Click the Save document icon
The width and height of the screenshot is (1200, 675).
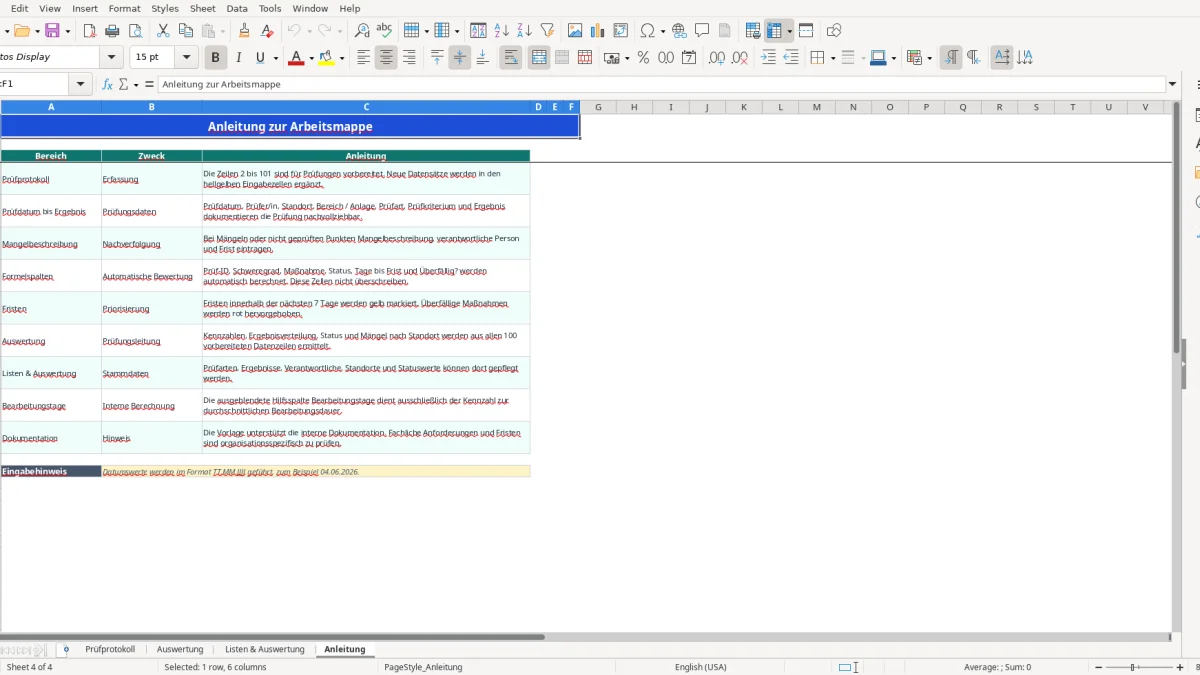pyautogui.click(x=52, y=31)
